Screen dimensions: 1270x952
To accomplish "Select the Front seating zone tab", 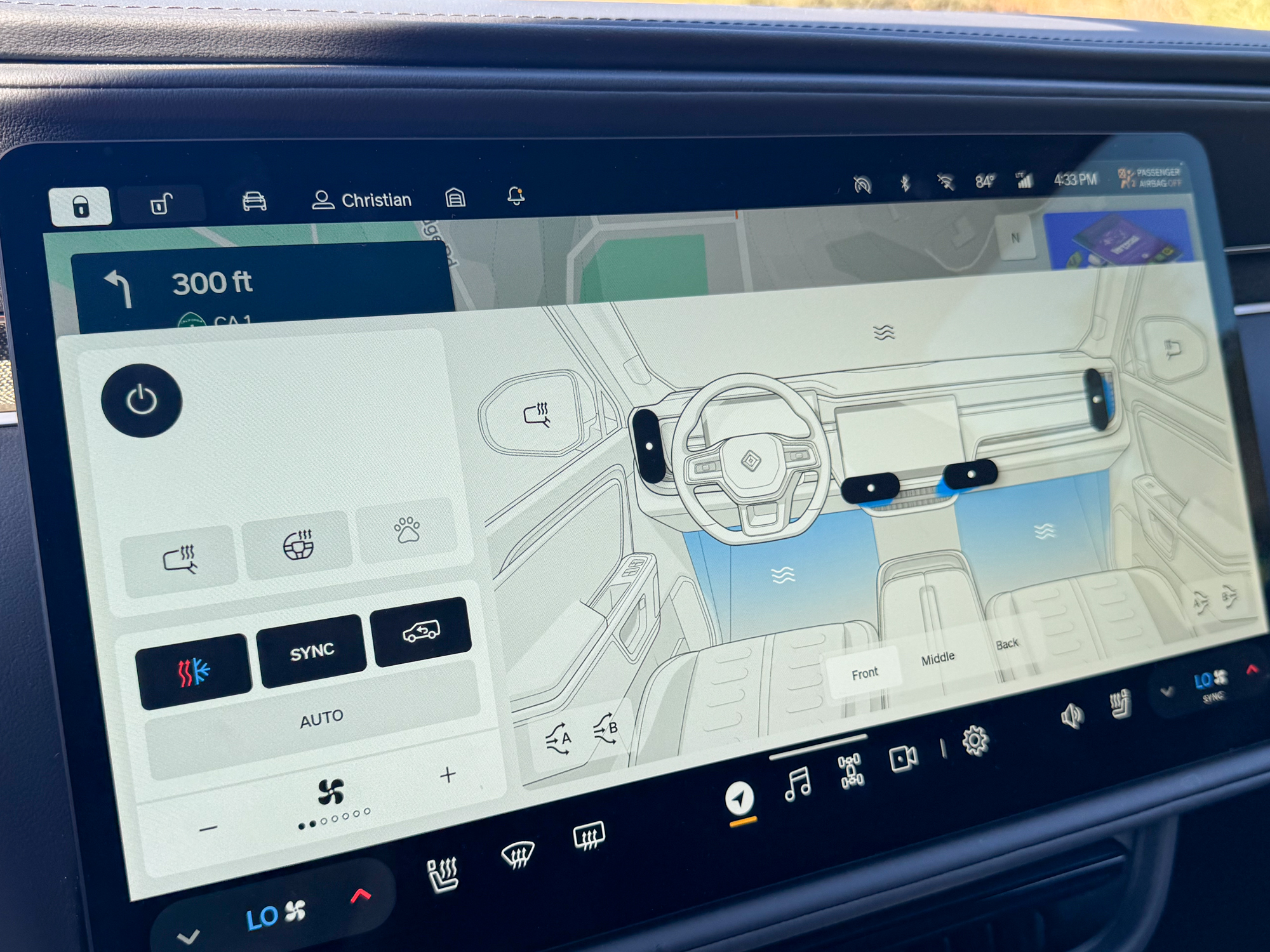I will [x=863, y=670].
